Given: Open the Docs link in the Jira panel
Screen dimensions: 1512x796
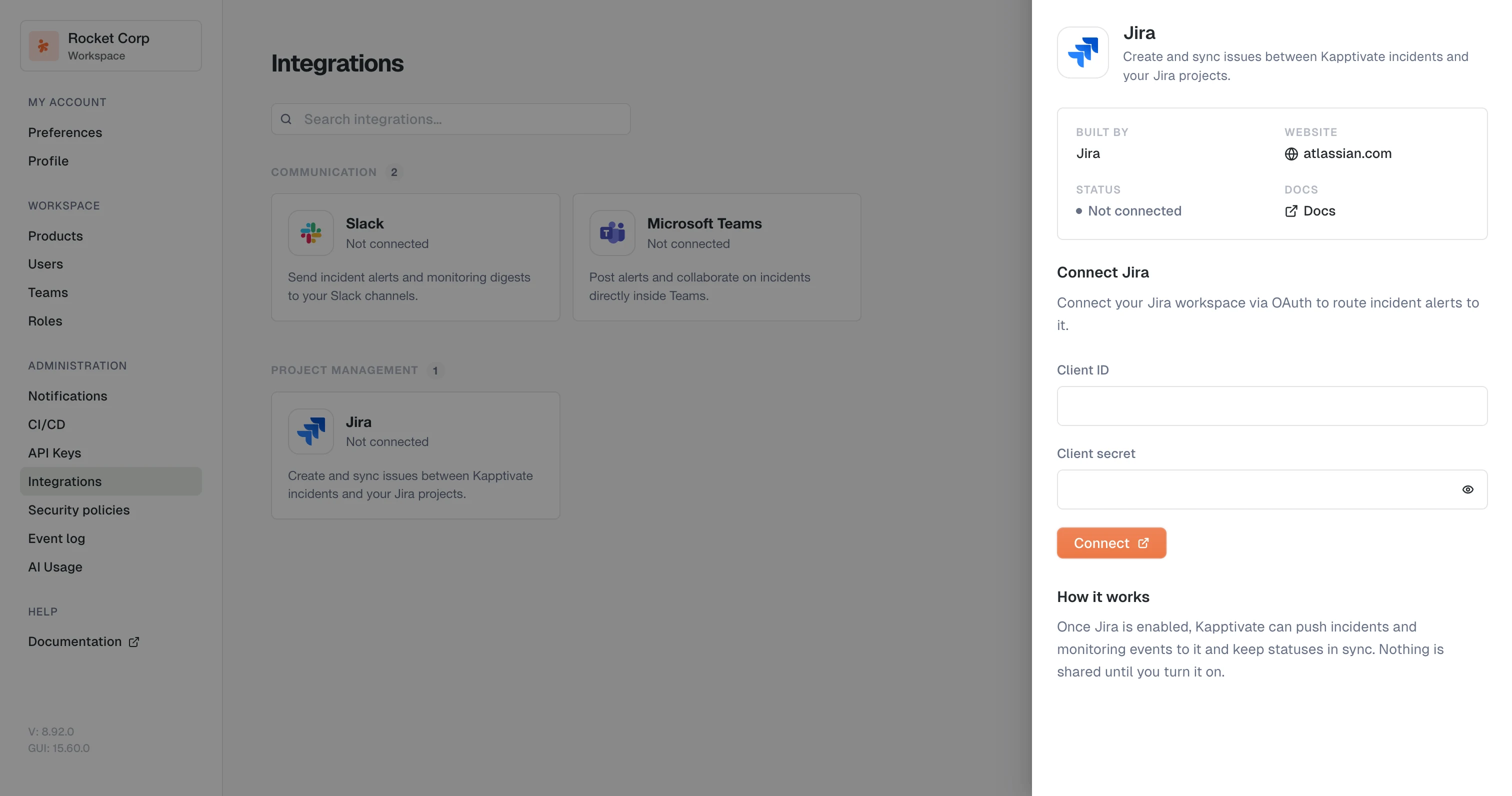Looking at the screenshot, I should point(1309,211).
